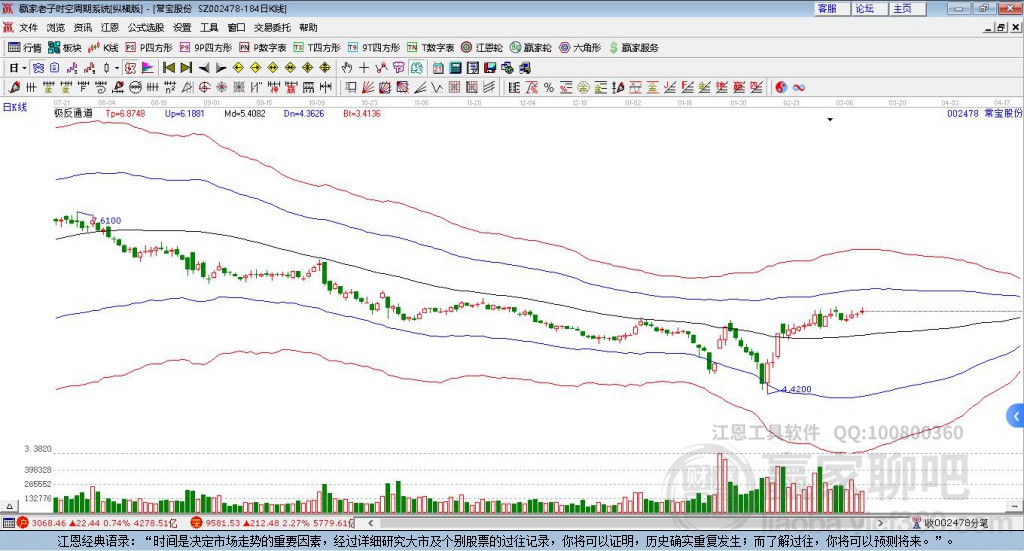Select the spiral drawing tool
This screenshot has height=551, width=1024.
[x=101, y=87]
